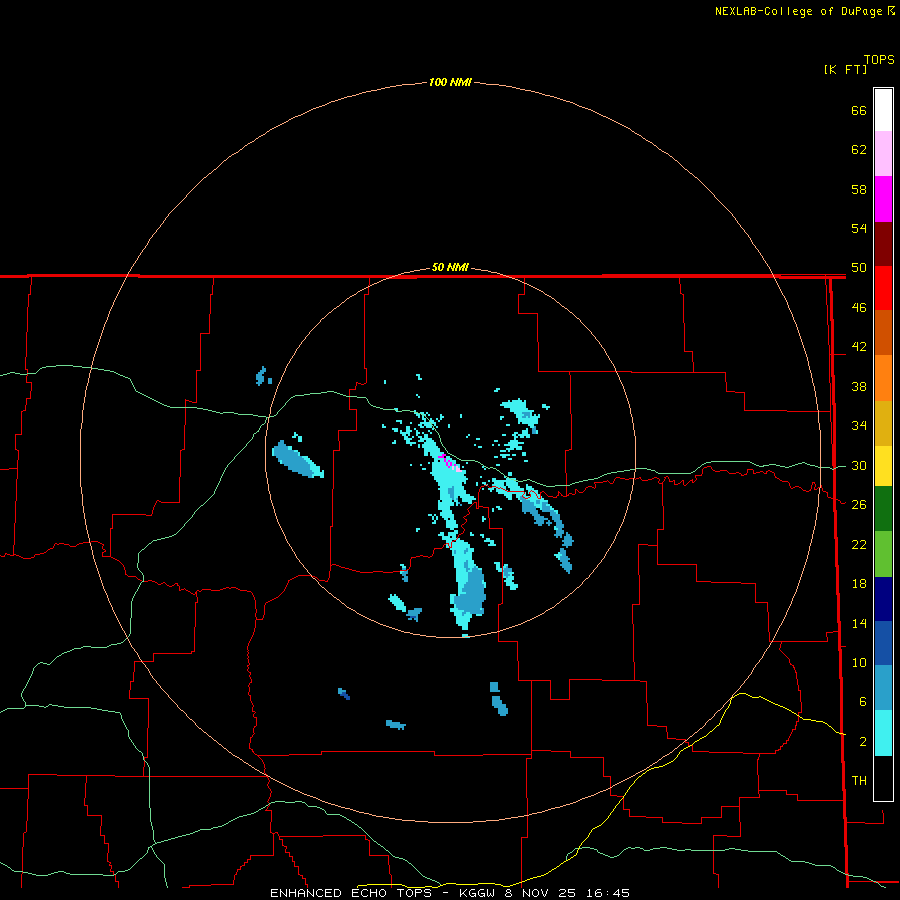Click the elongated blue echo west of center
This screenshot has height=900, width=900.
tap(297, 459)
